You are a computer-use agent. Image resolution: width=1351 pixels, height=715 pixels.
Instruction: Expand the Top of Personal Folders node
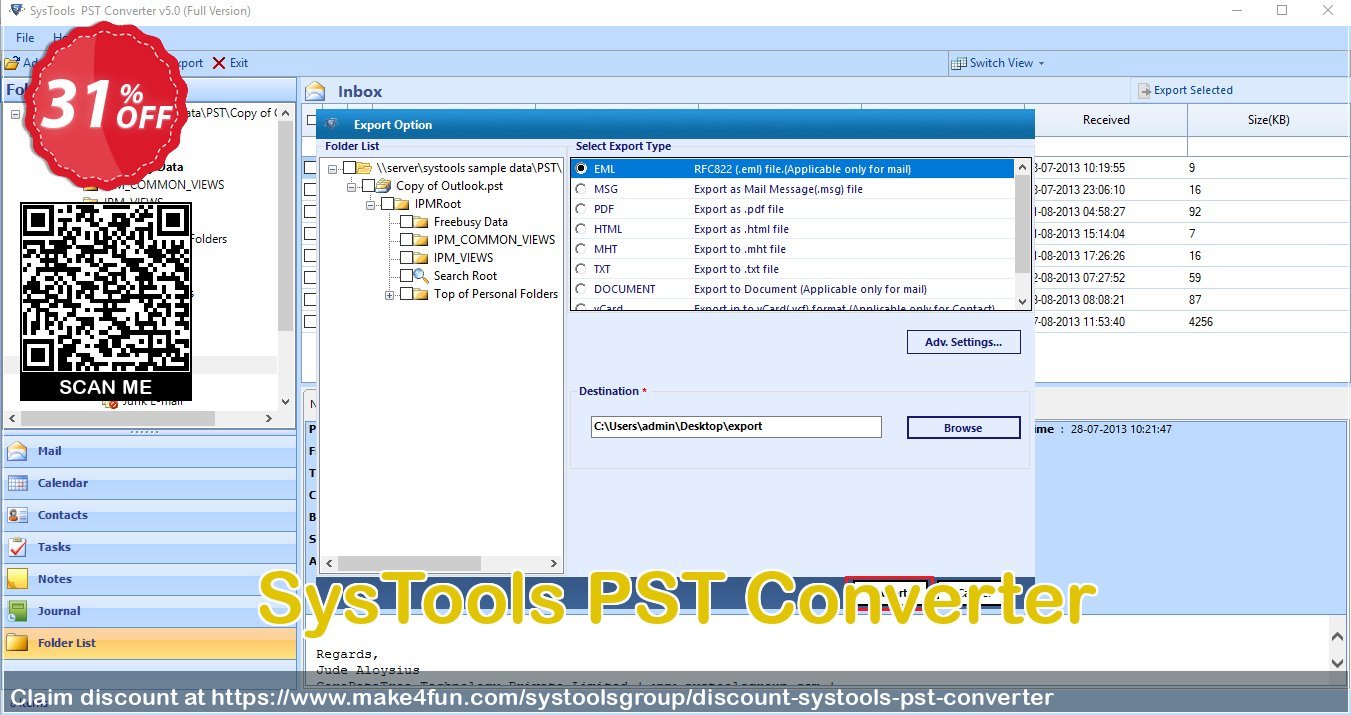(x=390, y=294)
